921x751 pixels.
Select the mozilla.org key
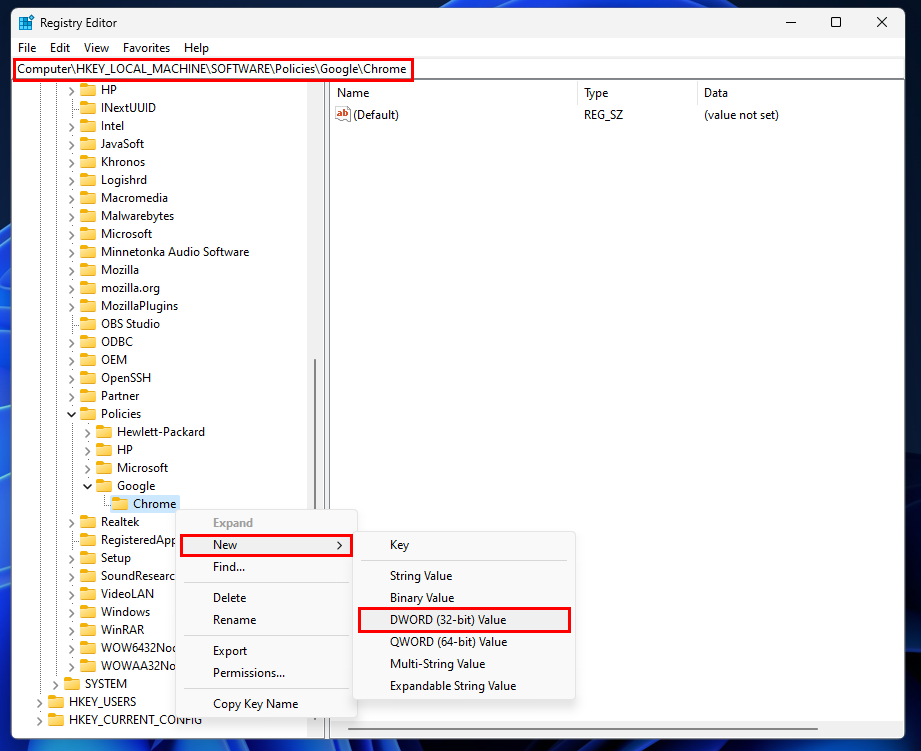130,288
